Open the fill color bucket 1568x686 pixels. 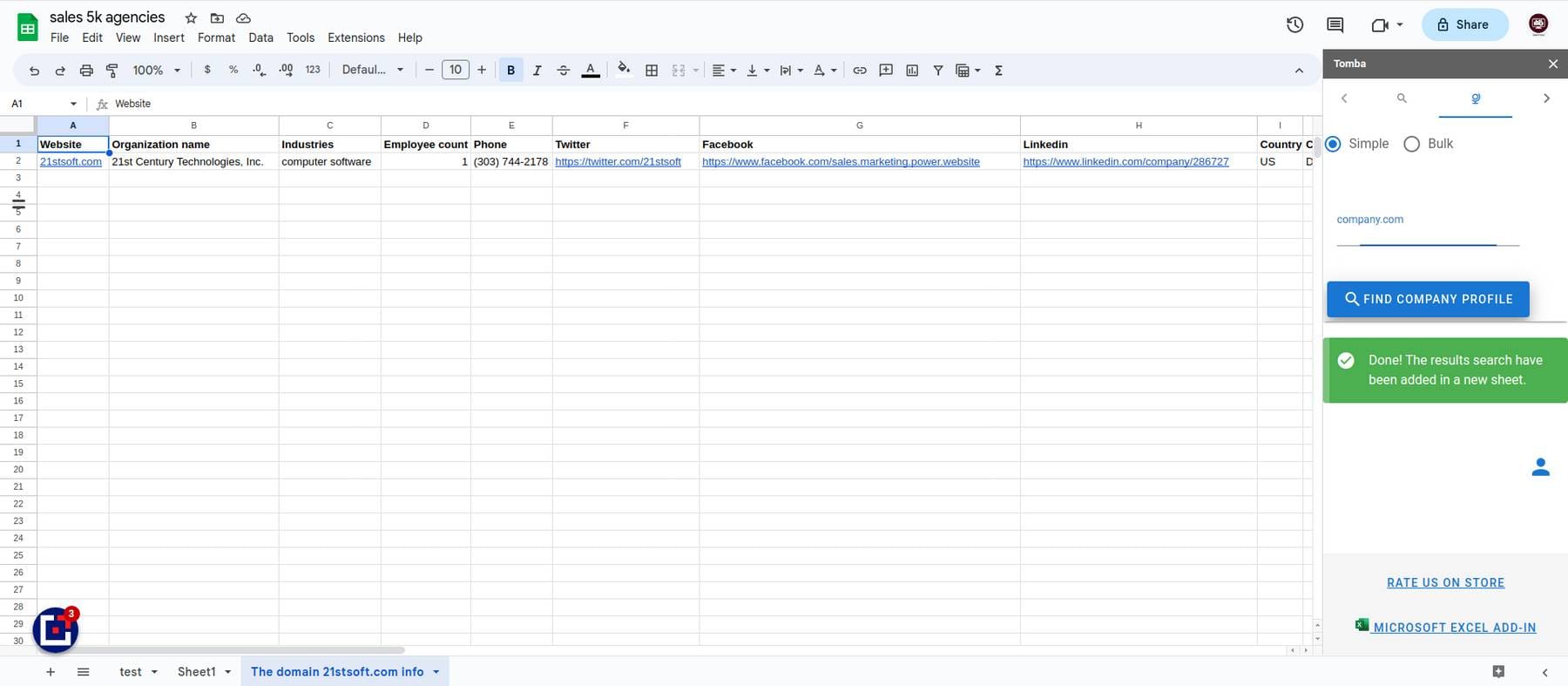click(624, 70)
